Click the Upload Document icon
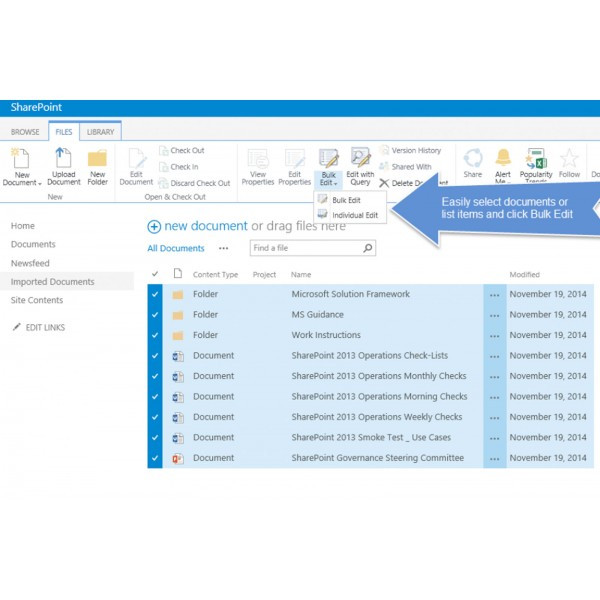 pos(64,157)
